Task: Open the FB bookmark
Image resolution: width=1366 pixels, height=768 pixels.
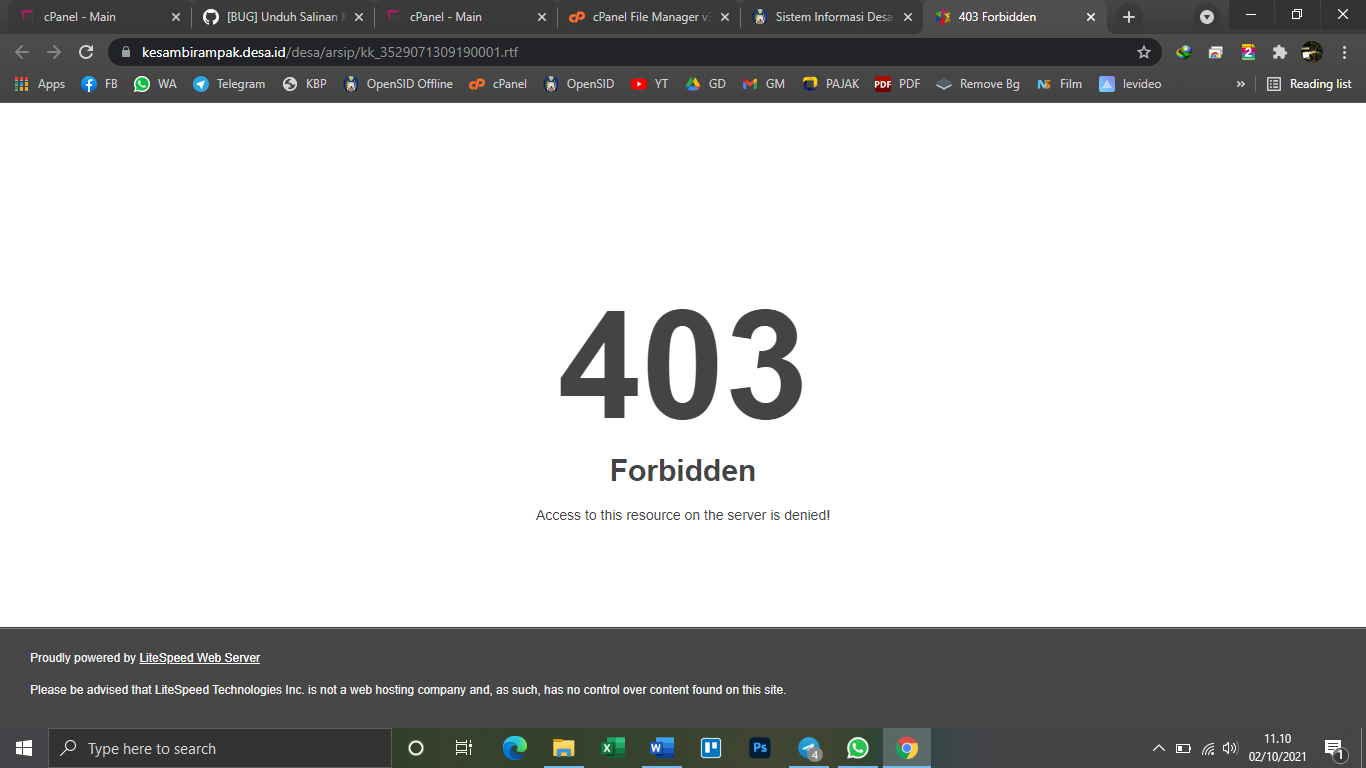Action: click(99, 84)
